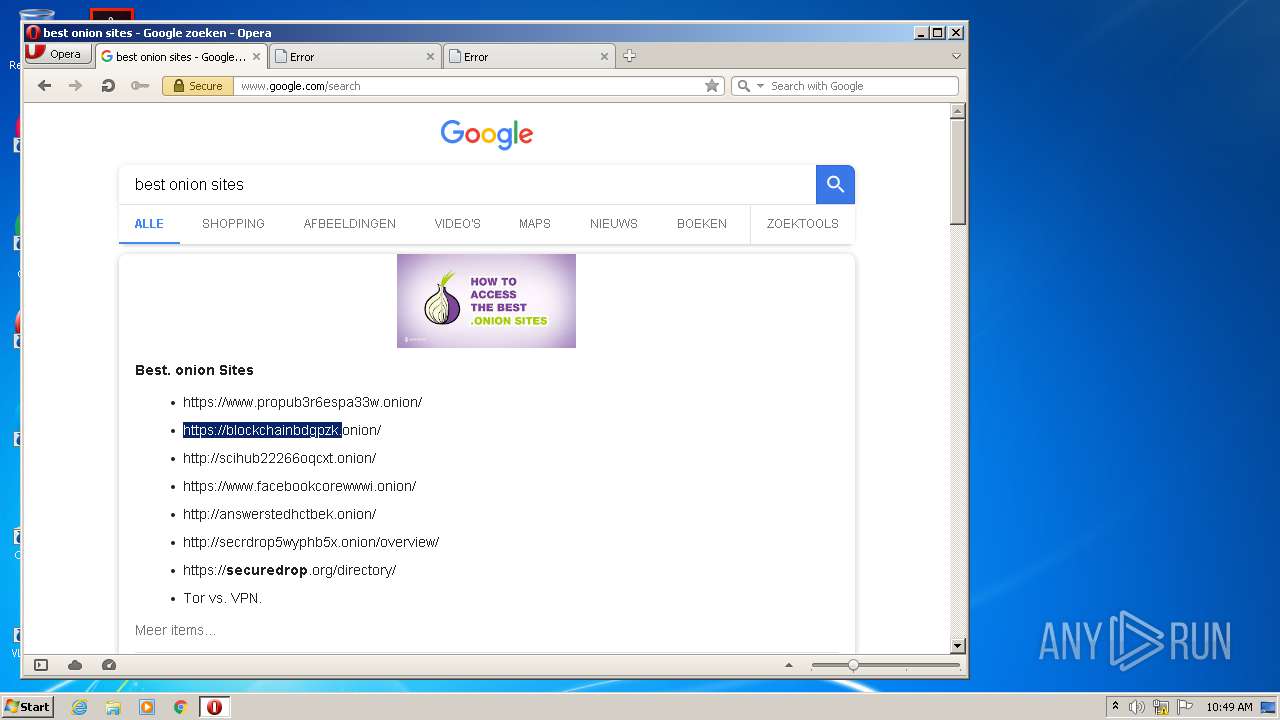
Task: Click the forward navigation arrow
Action: pos(75,86)
